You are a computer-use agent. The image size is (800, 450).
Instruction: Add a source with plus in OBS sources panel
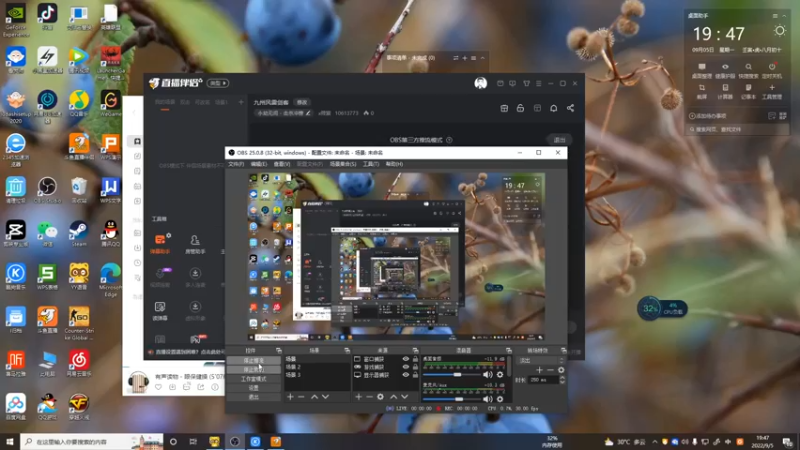[358, 397]
